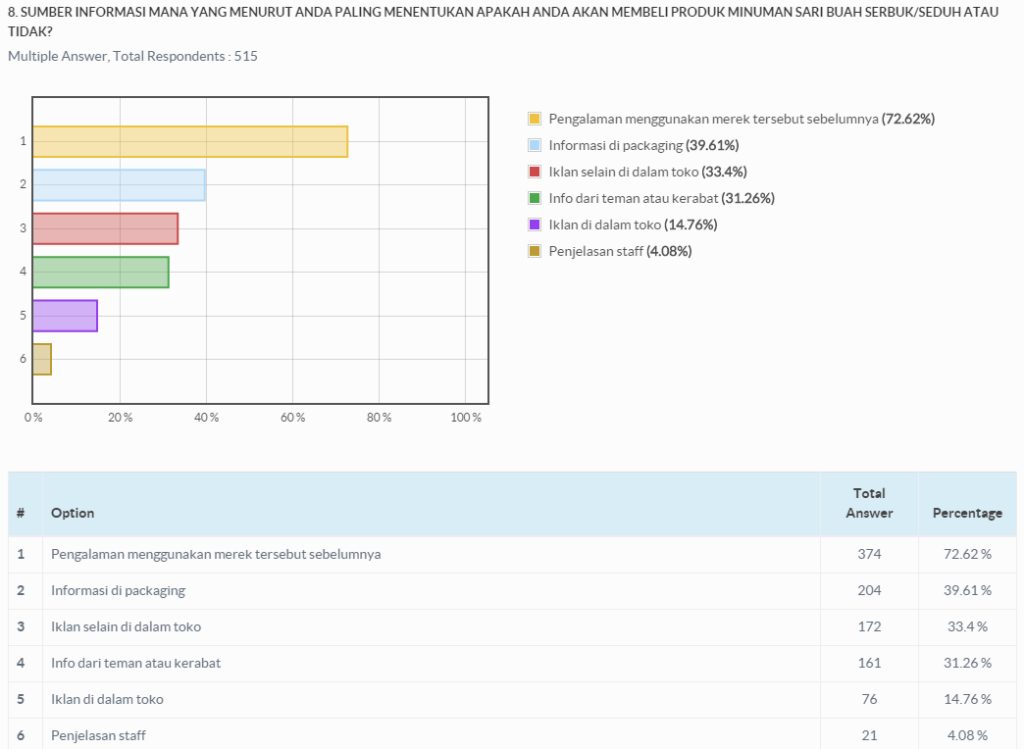Select the Iklan di dalam toko table row
The width and height of the screenshot is (1024, 749).
(513, 699)
